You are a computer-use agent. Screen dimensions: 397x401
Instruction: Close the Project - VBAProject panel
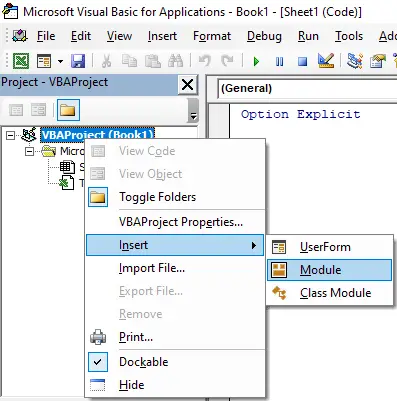188,85
